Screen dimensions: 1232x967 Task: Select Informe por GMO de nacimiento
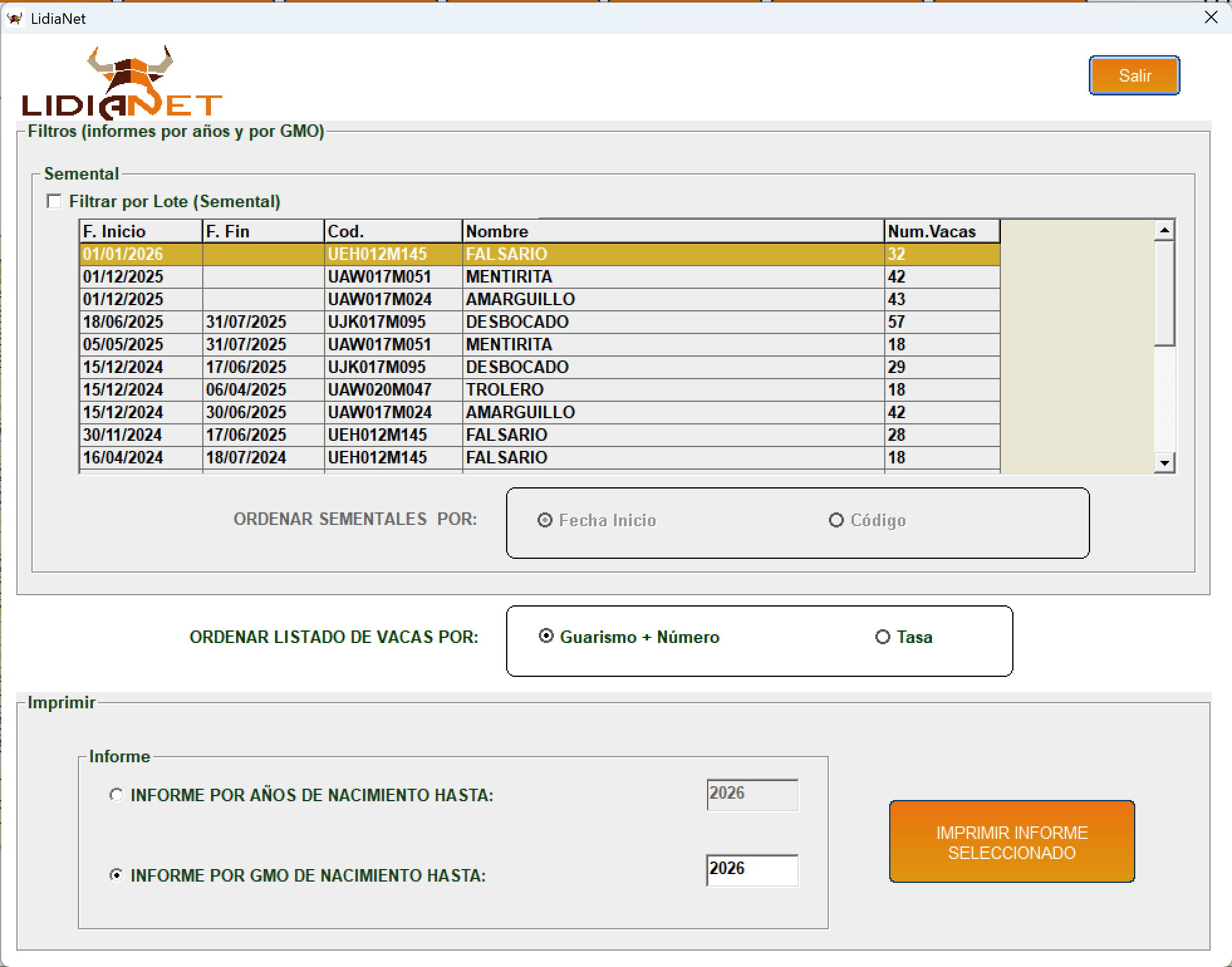(x=116, y=875)
